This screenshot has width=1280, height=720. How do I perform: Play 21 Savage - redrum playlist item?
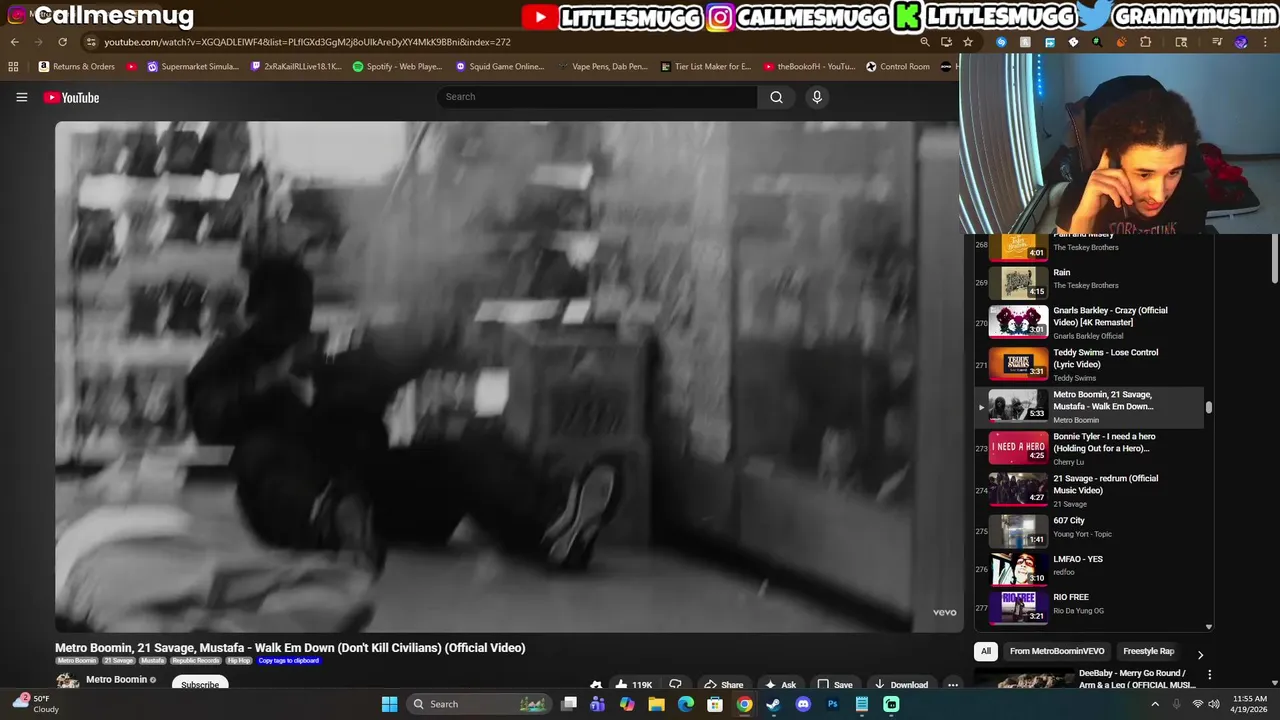tap(1090, 490)
